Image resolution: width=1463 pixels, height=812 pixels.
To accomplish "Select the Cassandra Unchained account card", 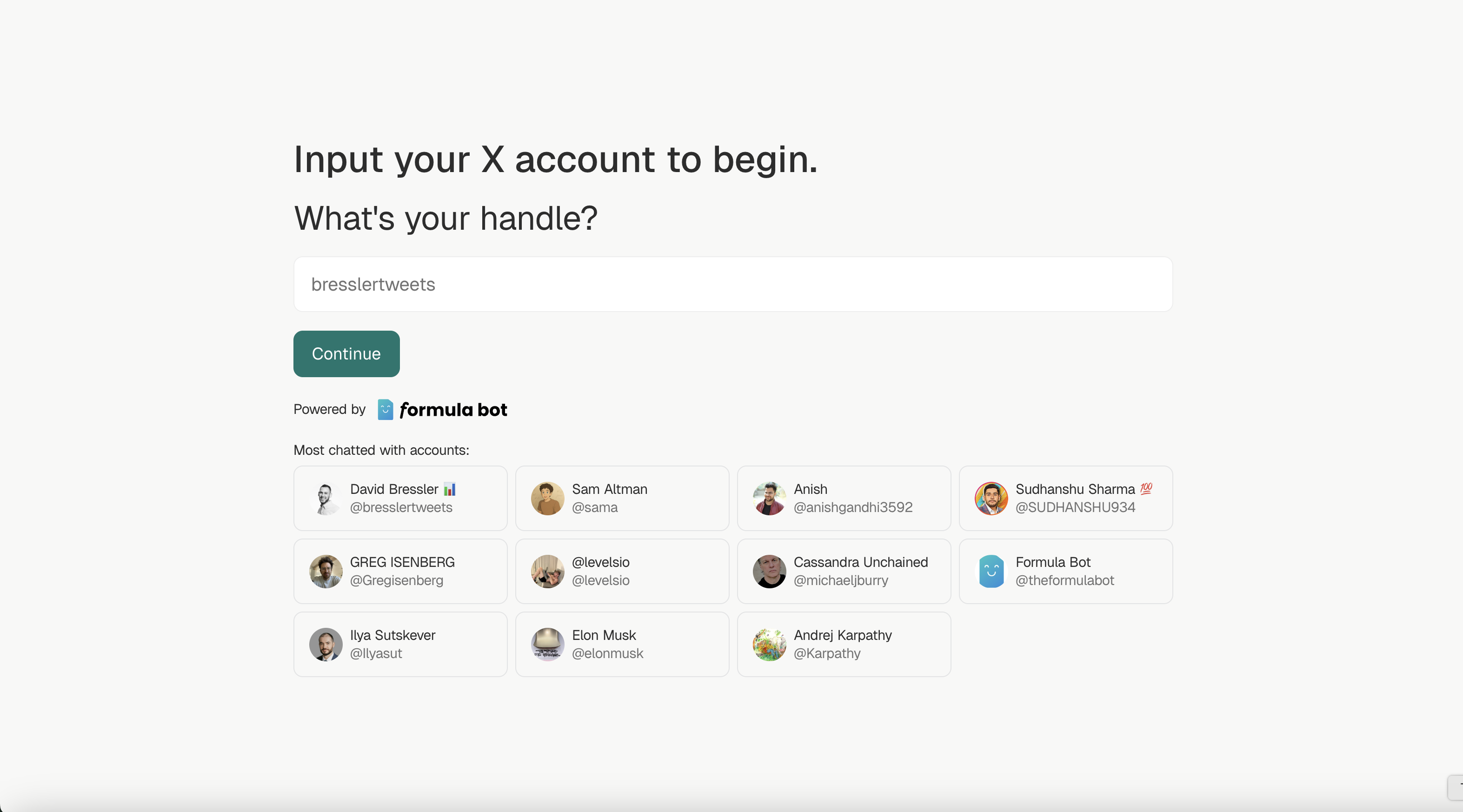I will click(x=844, y=571).
